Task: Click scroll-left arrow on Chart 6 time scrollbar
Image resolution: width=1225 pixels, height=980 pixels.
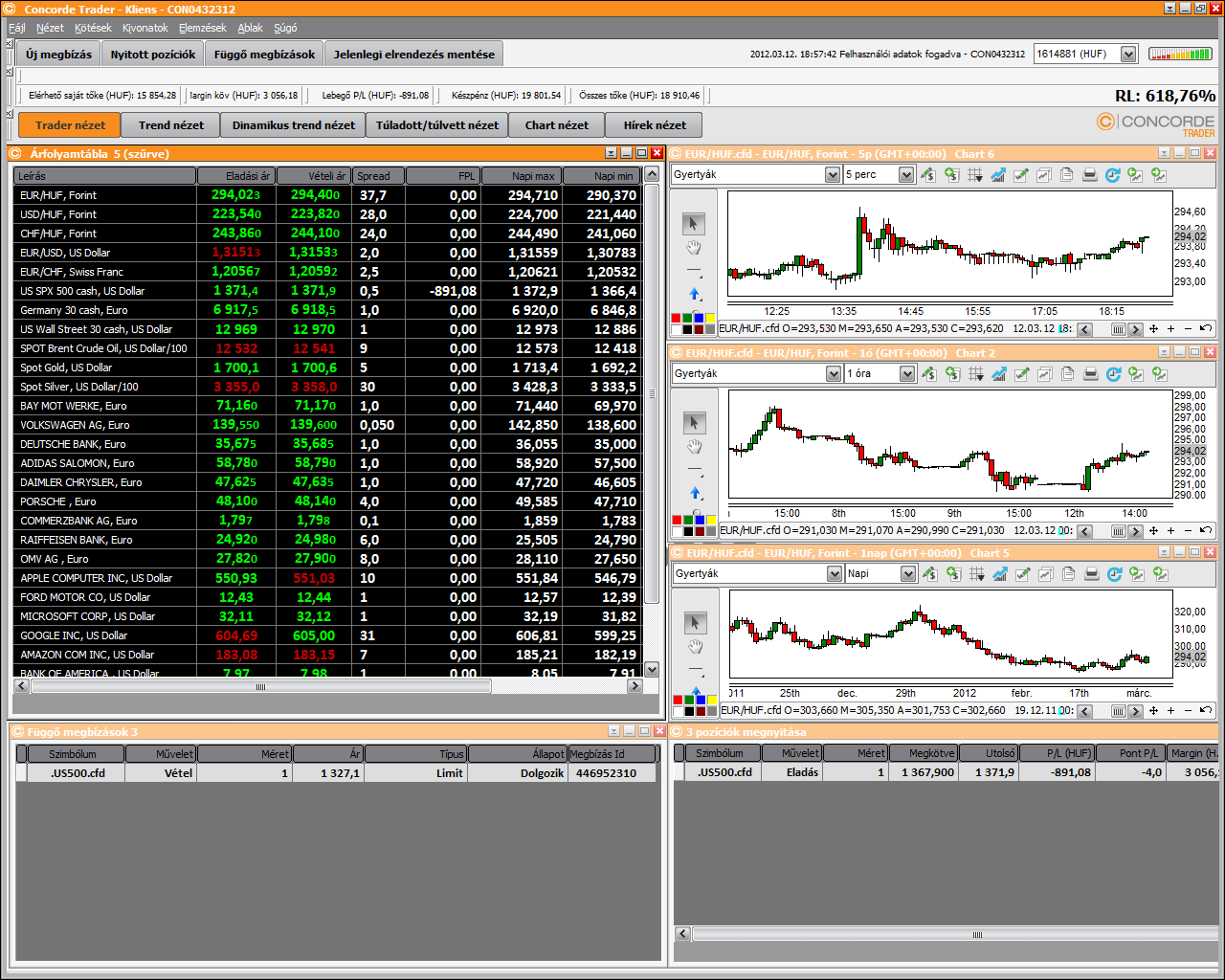Action: point(1084,329)
